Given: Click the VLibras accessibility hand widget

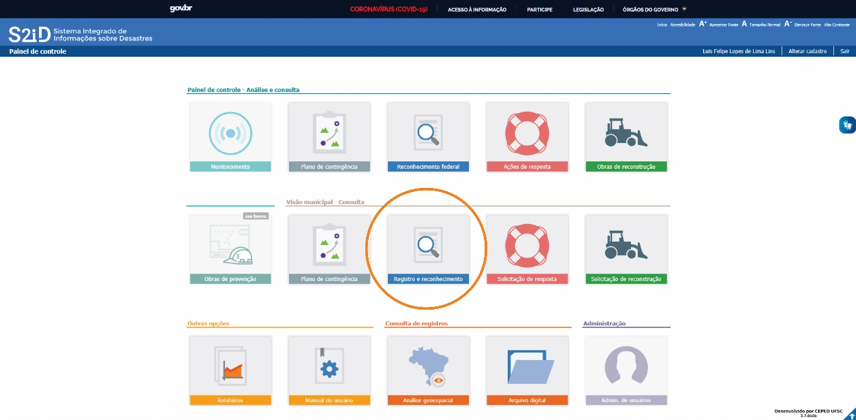Looking at the screenshot, I should tap(847, 125).
